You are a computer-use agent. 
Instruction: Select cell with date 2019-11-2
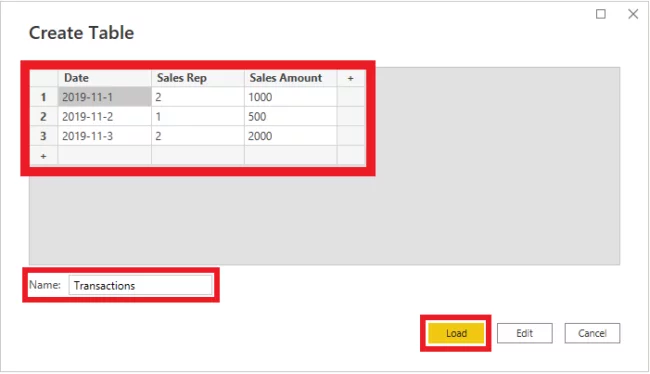(104, 117)
